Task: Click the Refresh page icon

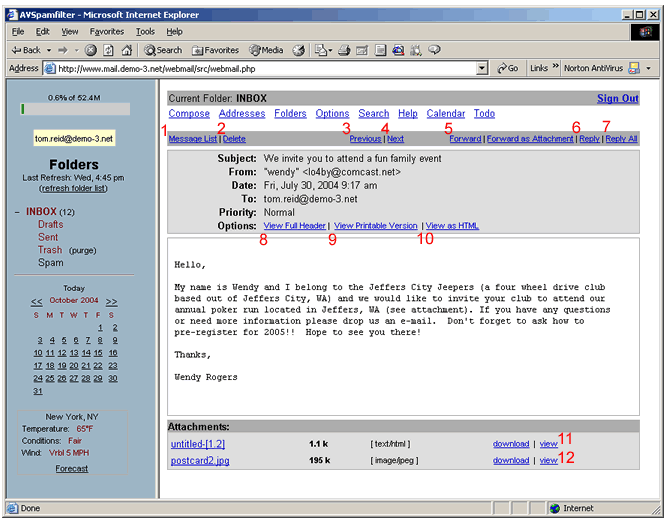Action: tap(108, 50)
